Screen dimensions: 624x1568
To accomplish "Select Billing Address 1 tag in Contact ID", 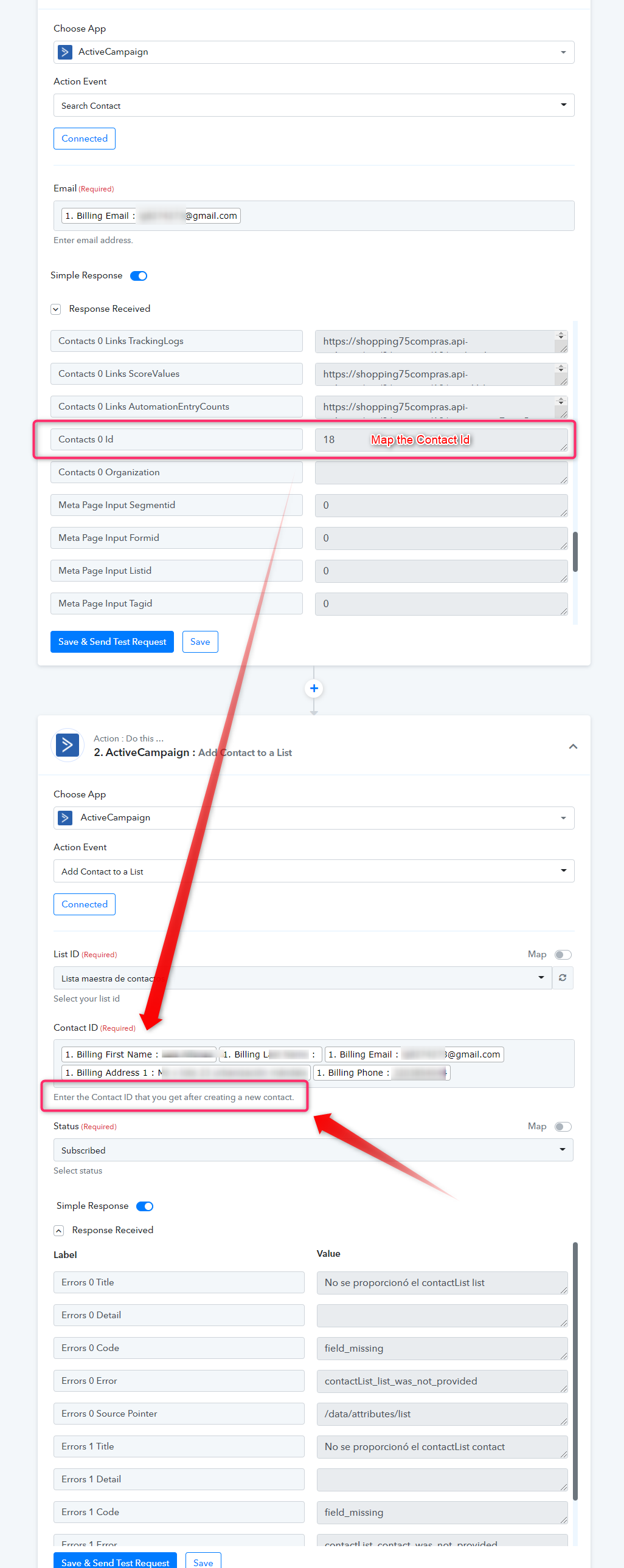I will point(186,1073).
